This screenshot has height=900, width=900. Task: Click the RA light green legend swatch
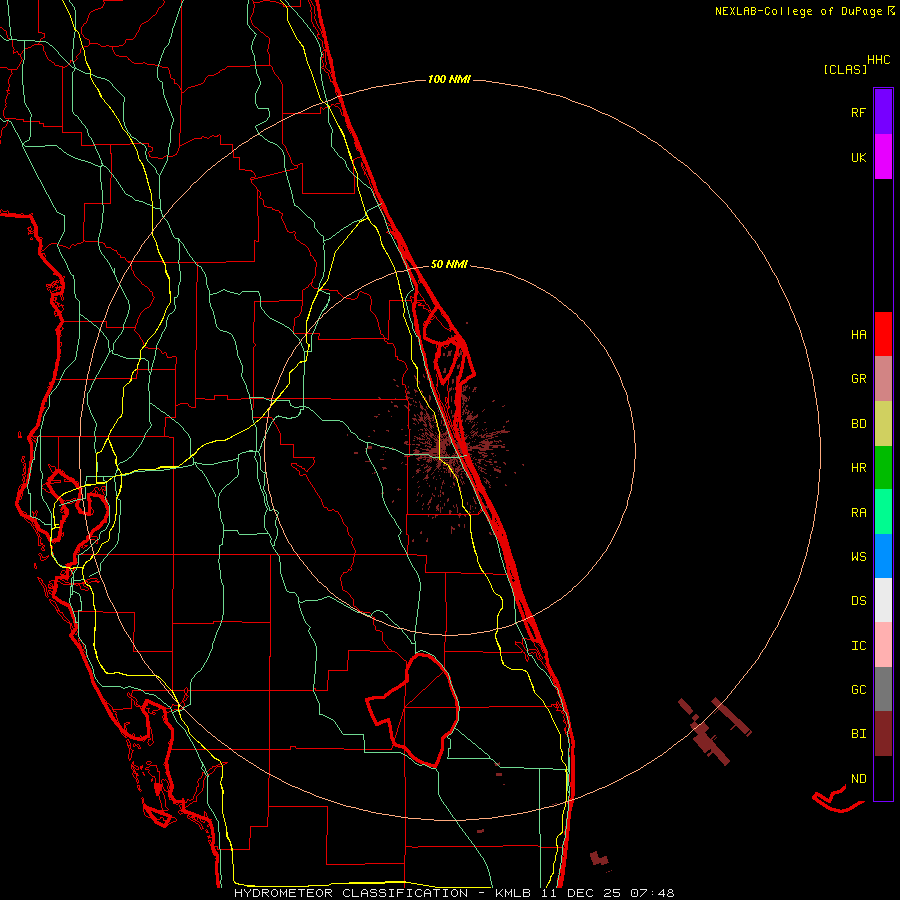(x=883, y=512)
